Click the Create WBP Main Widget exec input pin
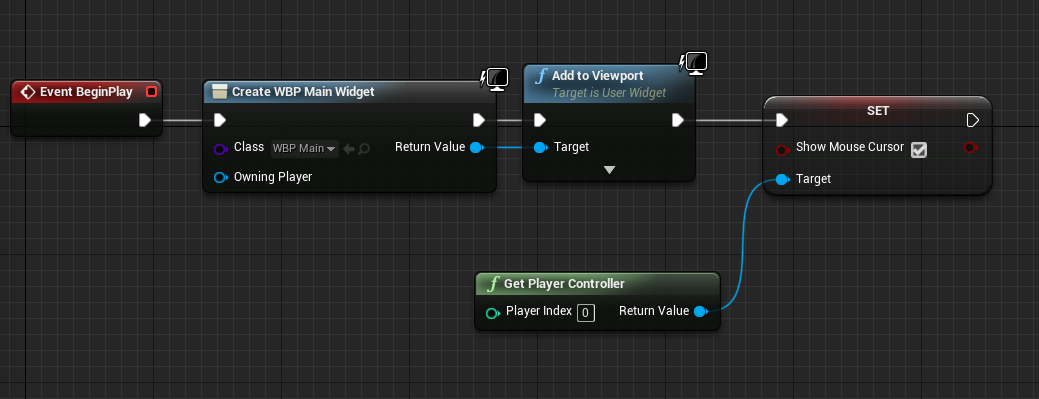 pos(220,120)
